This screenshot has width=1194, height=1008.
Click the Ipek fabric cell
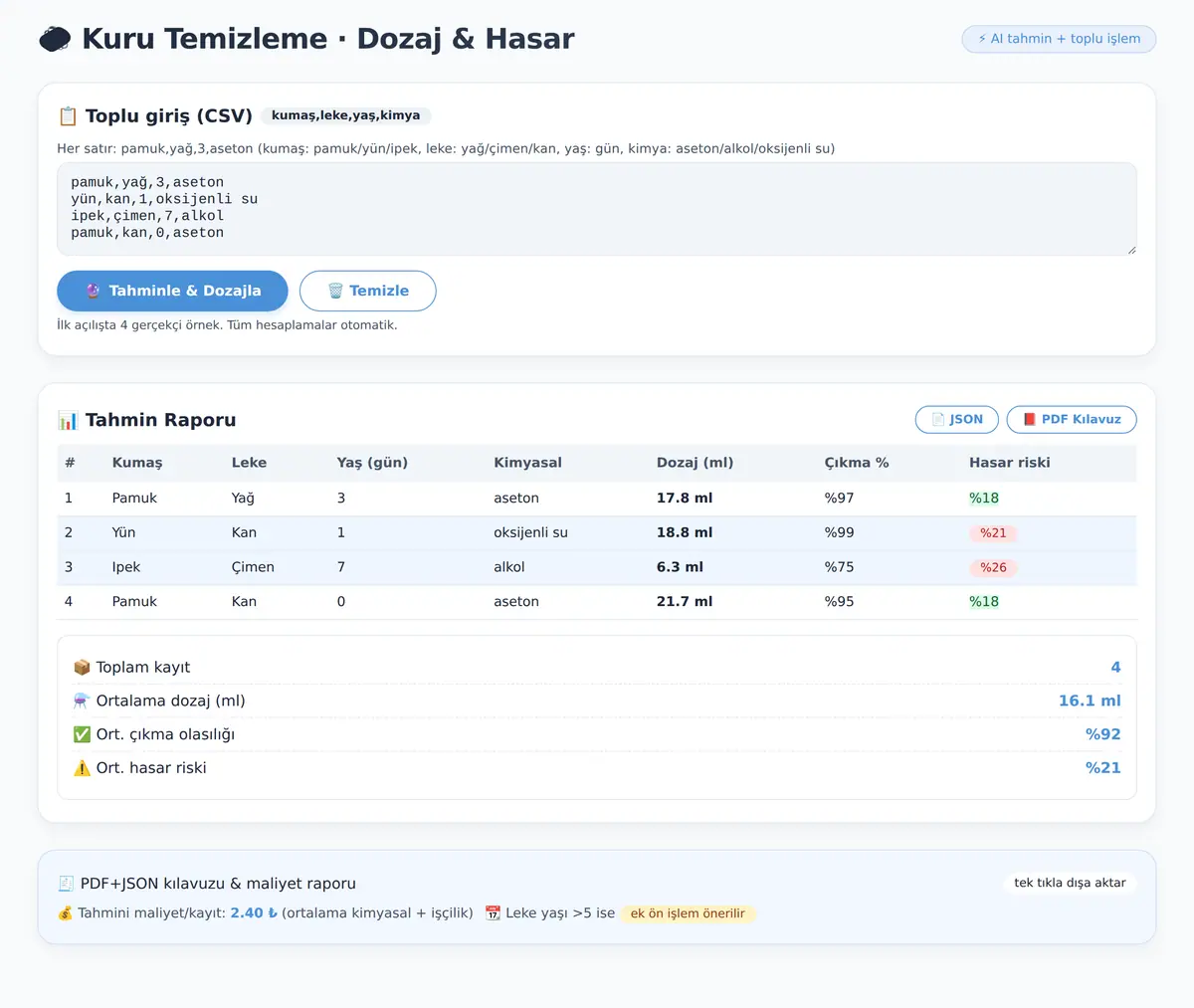[x=126, y=567]
